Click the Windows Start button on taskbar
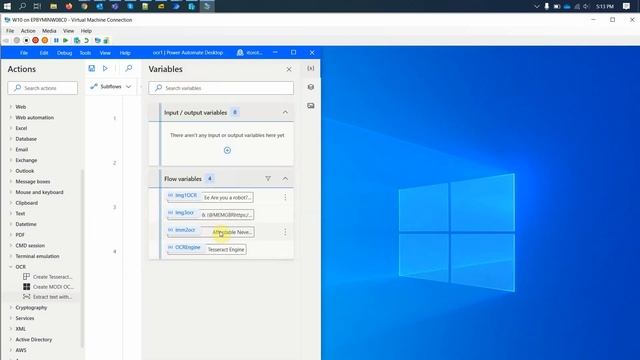Viewport: 640px width, 360px height. click(7, 6)
